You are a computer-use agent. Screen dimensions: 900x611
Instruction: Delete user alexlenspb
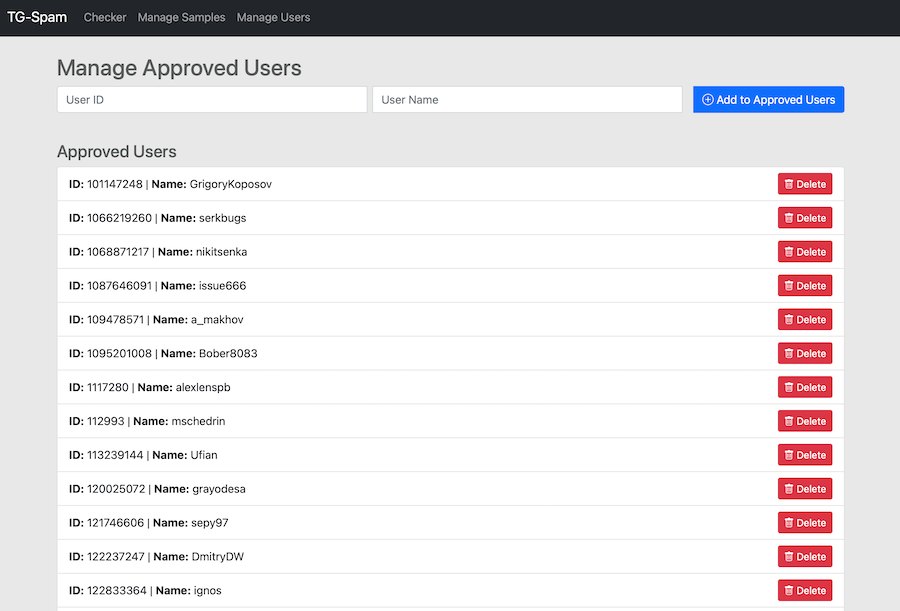point(805,387)
